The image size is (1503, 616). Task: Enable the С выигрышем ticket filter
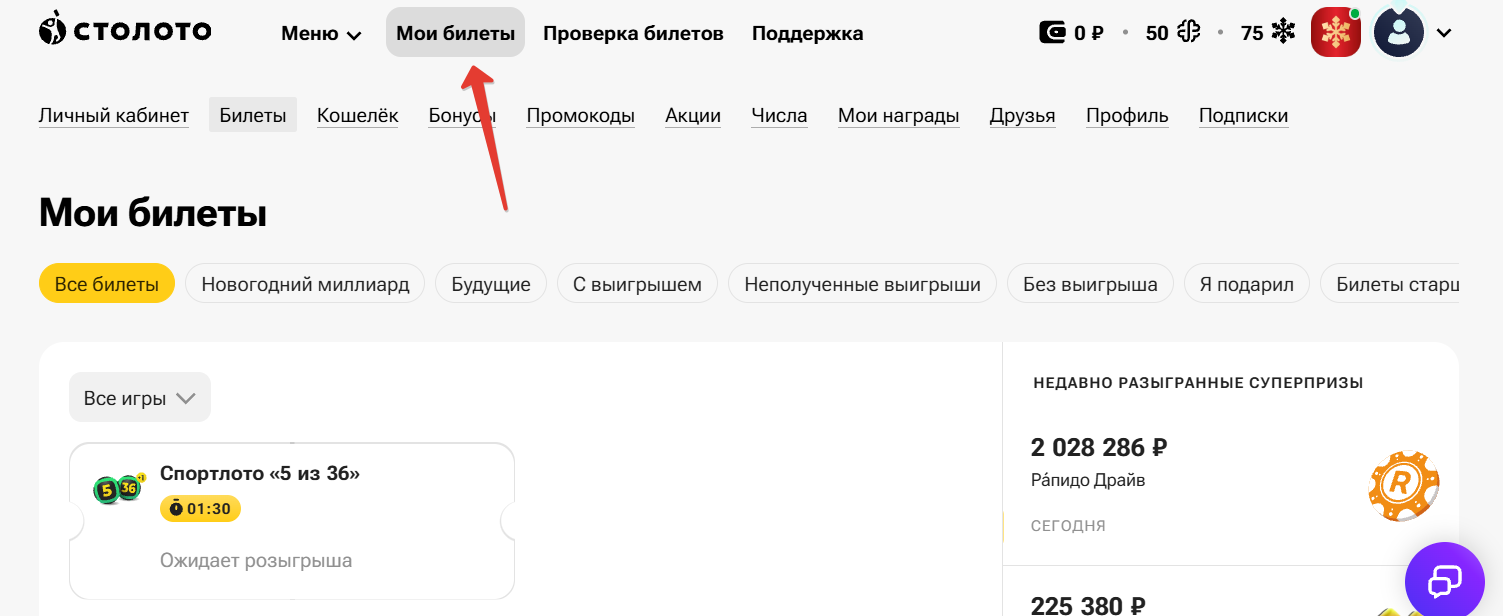637,283
